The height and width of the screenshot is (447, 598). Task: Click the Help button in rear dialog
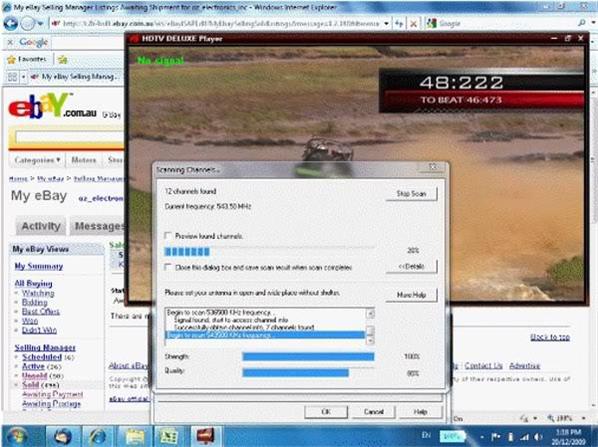coord(420,412)
